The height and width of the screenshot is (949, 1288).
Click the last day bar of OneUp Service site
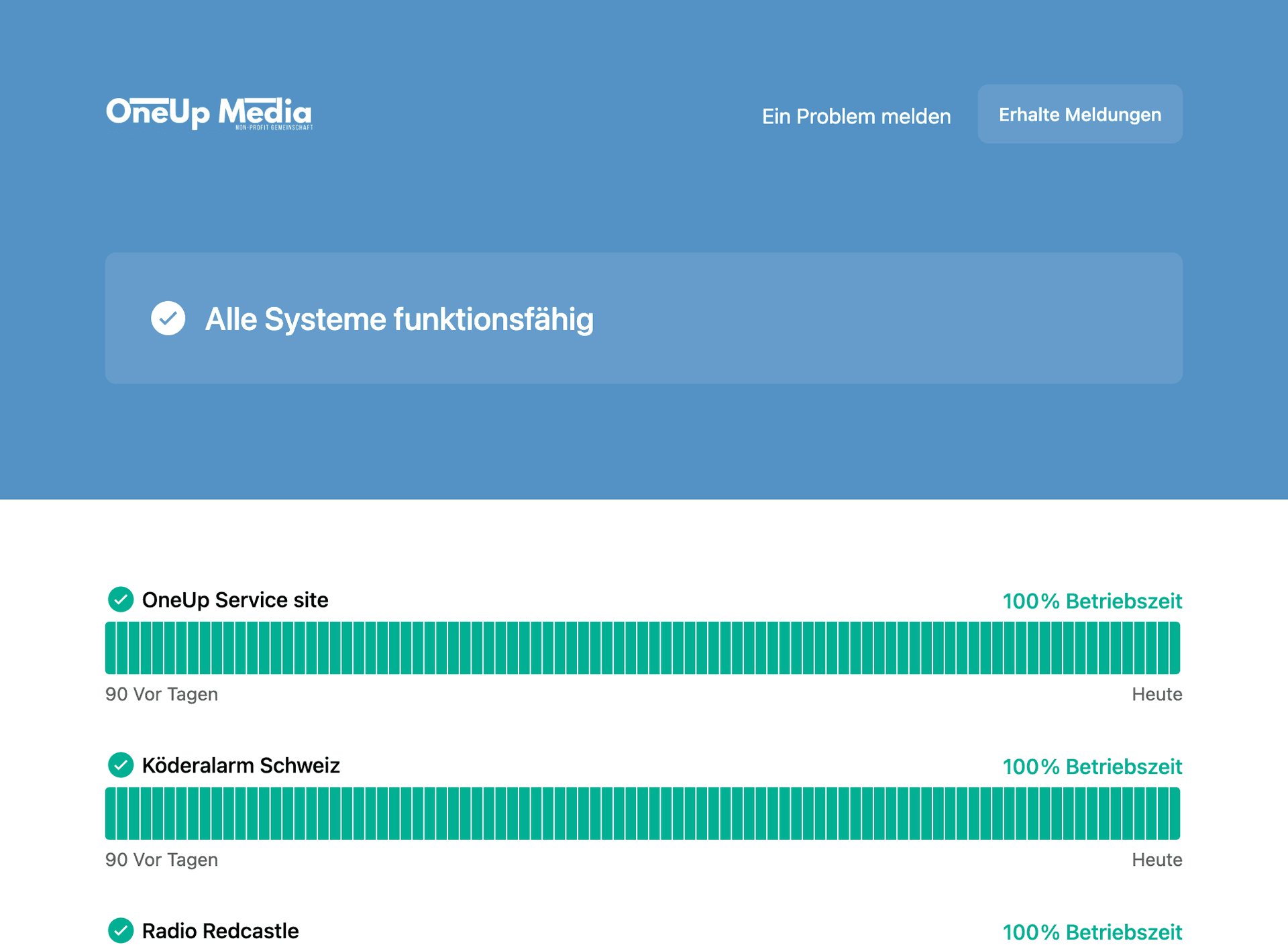[x=1175, y=648]
